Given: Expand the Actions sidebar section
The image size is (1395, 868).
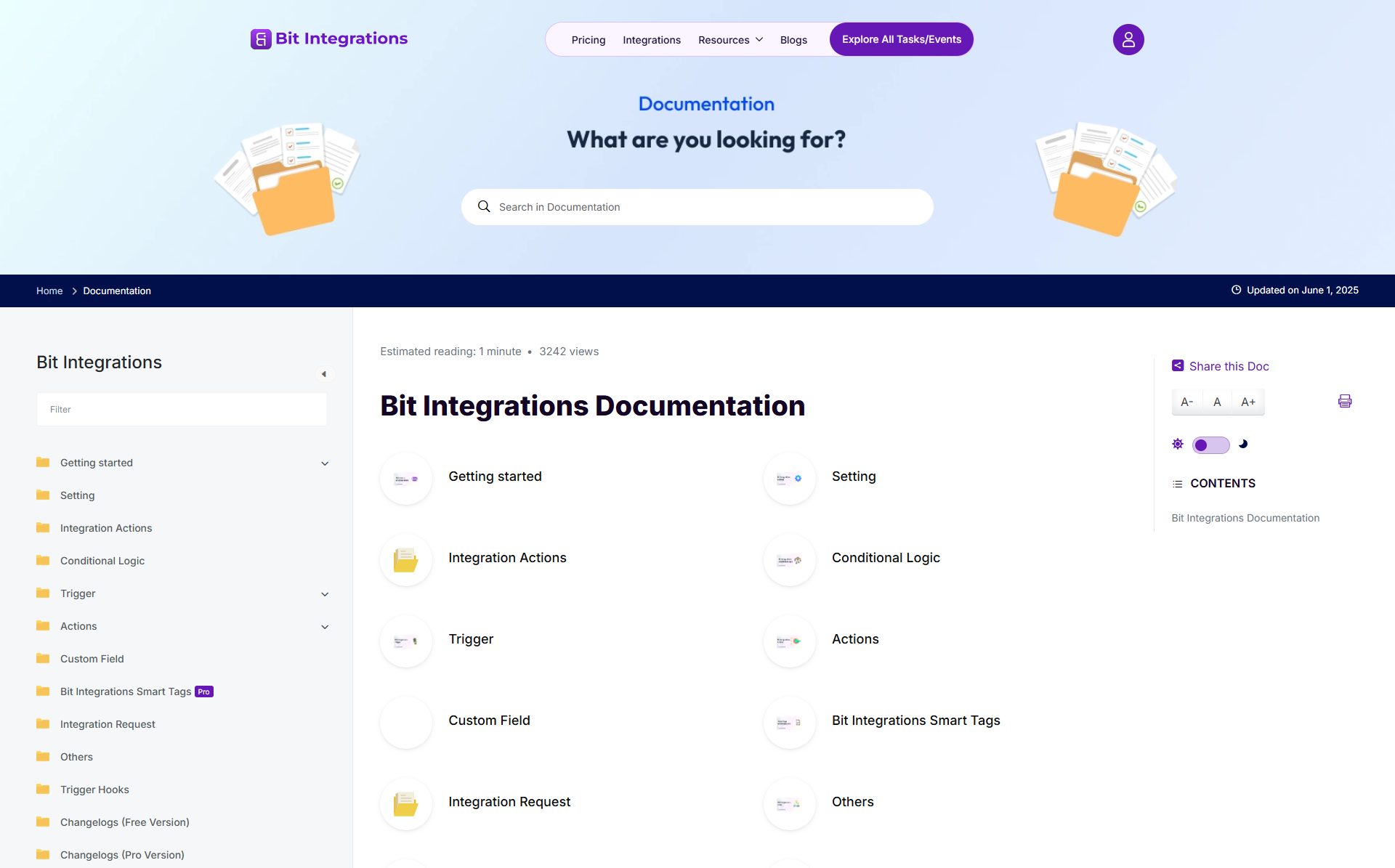Looking at the screenshot, I should (x=325, y=627).
